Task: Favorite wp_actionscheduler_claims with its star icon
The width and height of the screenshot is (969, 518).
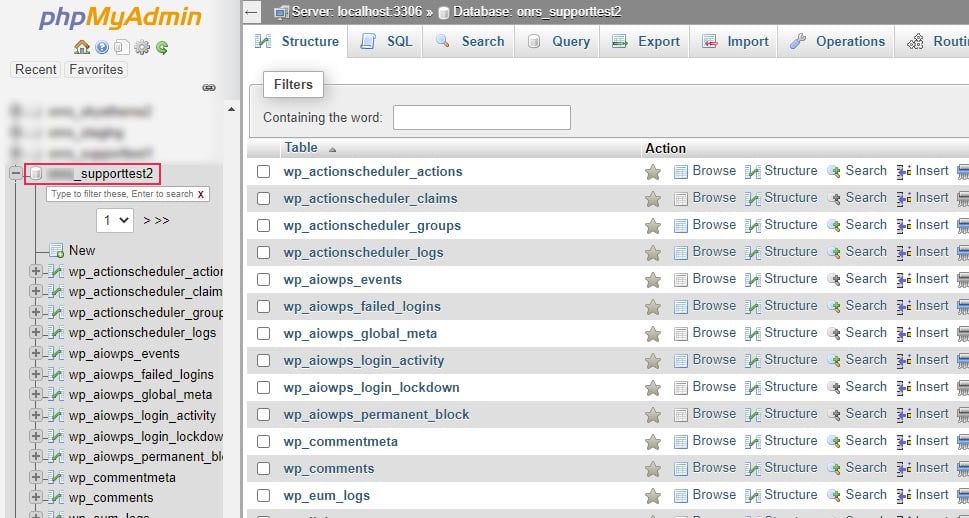Action: pyautogui.click(x=653, y=199)
